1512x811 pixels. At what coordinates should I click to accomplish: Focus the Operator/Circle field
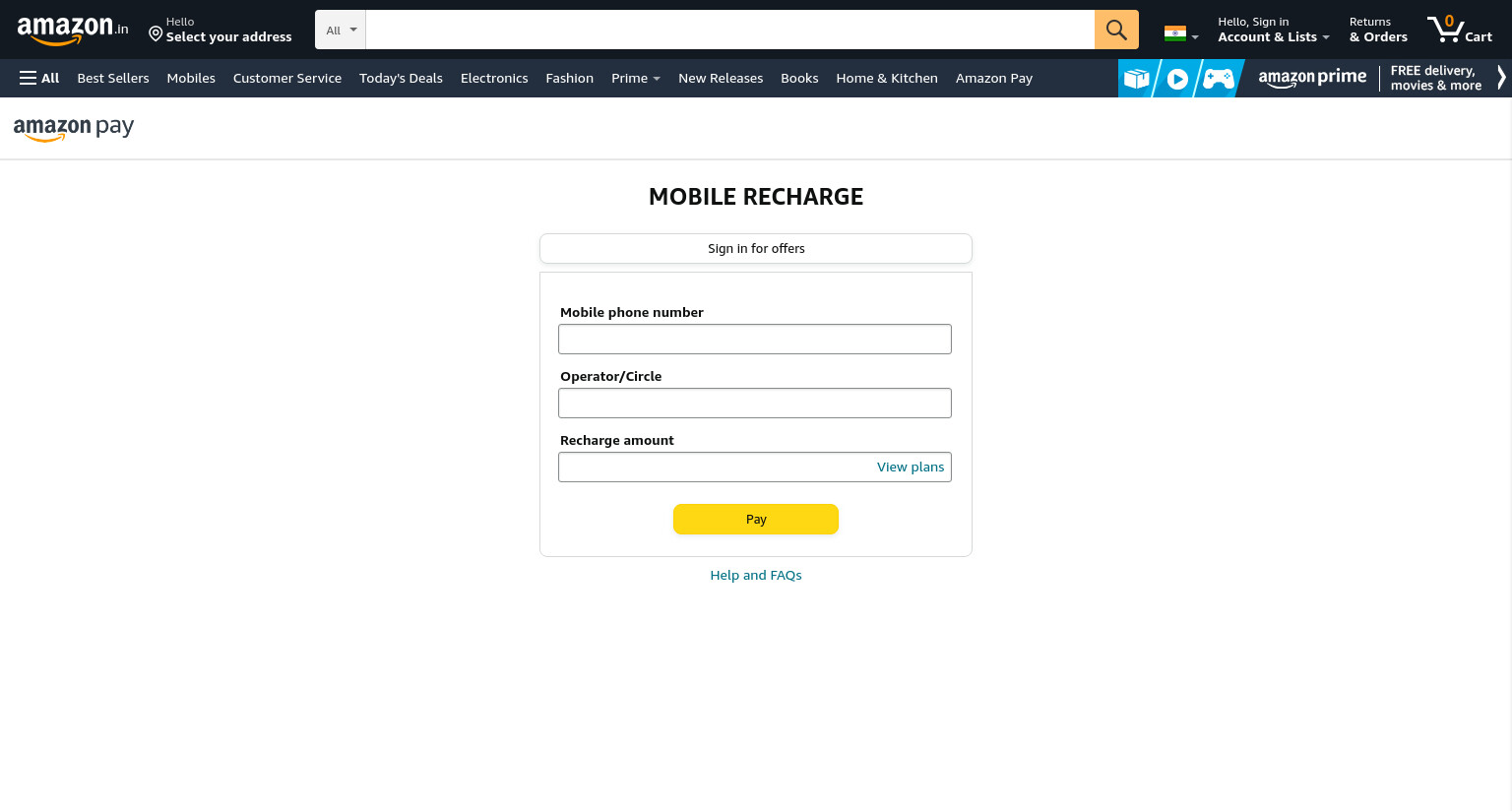click(x=755, y=403)
